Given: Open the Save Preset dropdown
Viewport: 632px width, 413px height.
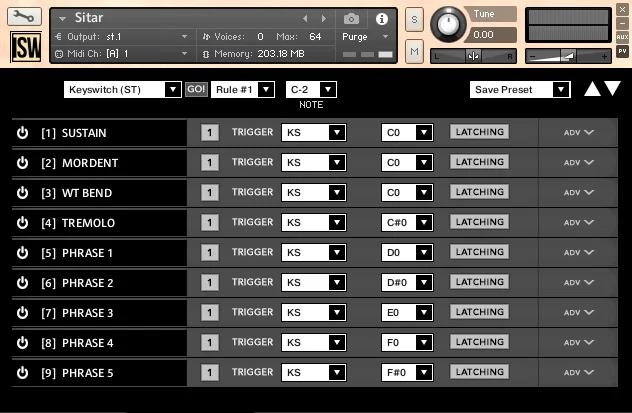Looking at the screenshot, I should 520,89.
